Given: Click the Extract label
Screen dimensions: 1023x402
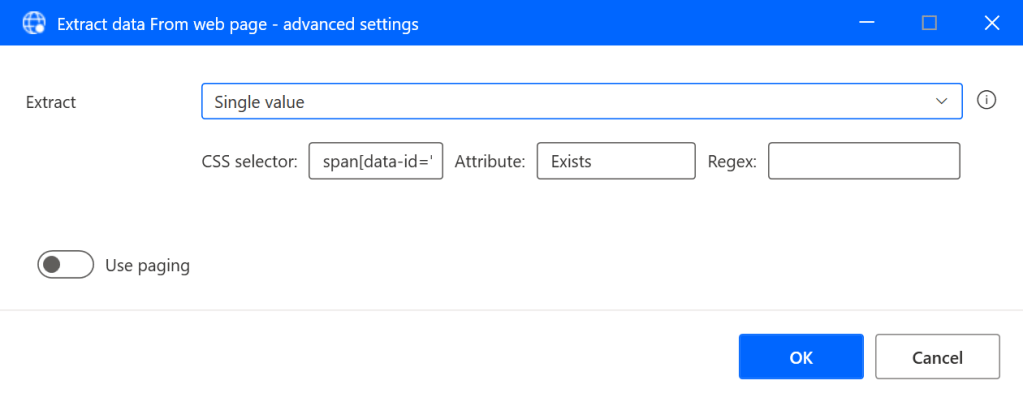Looking at the screenshot, I should click(51, 102).
